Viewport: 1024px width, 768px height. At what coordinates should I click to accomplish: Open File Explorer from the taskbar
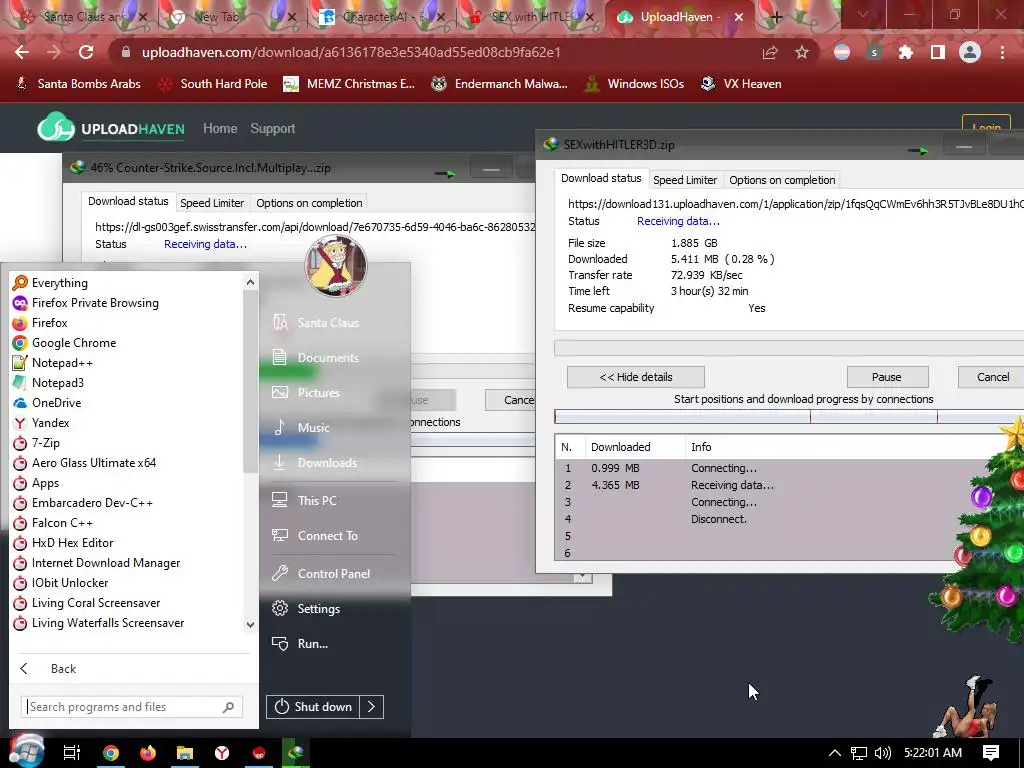coord(185,753)
